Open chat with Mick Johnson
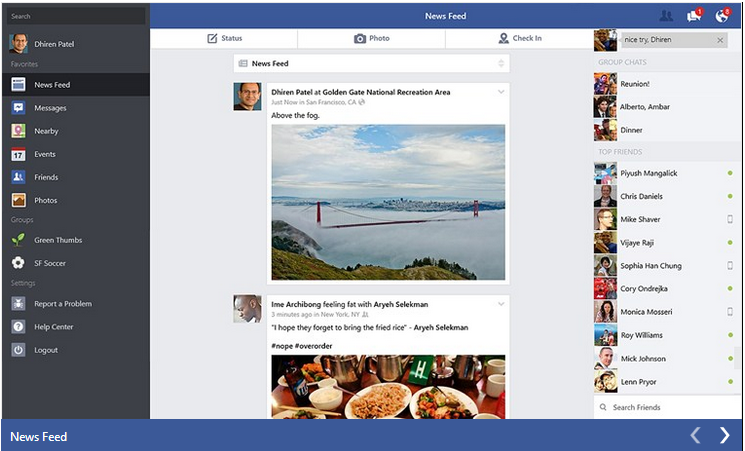 coord(667,358)
